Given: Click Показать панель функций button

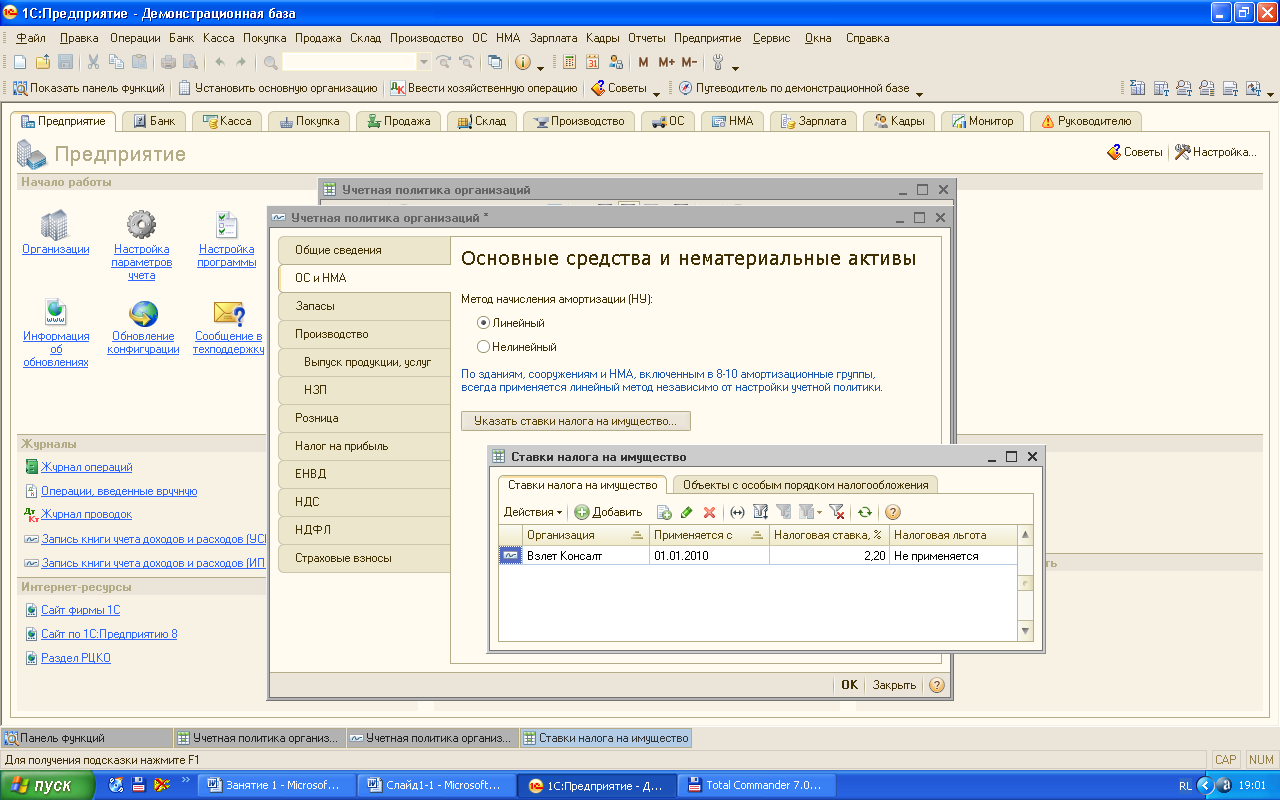Looking at the screenshot, I should (88, 88).
